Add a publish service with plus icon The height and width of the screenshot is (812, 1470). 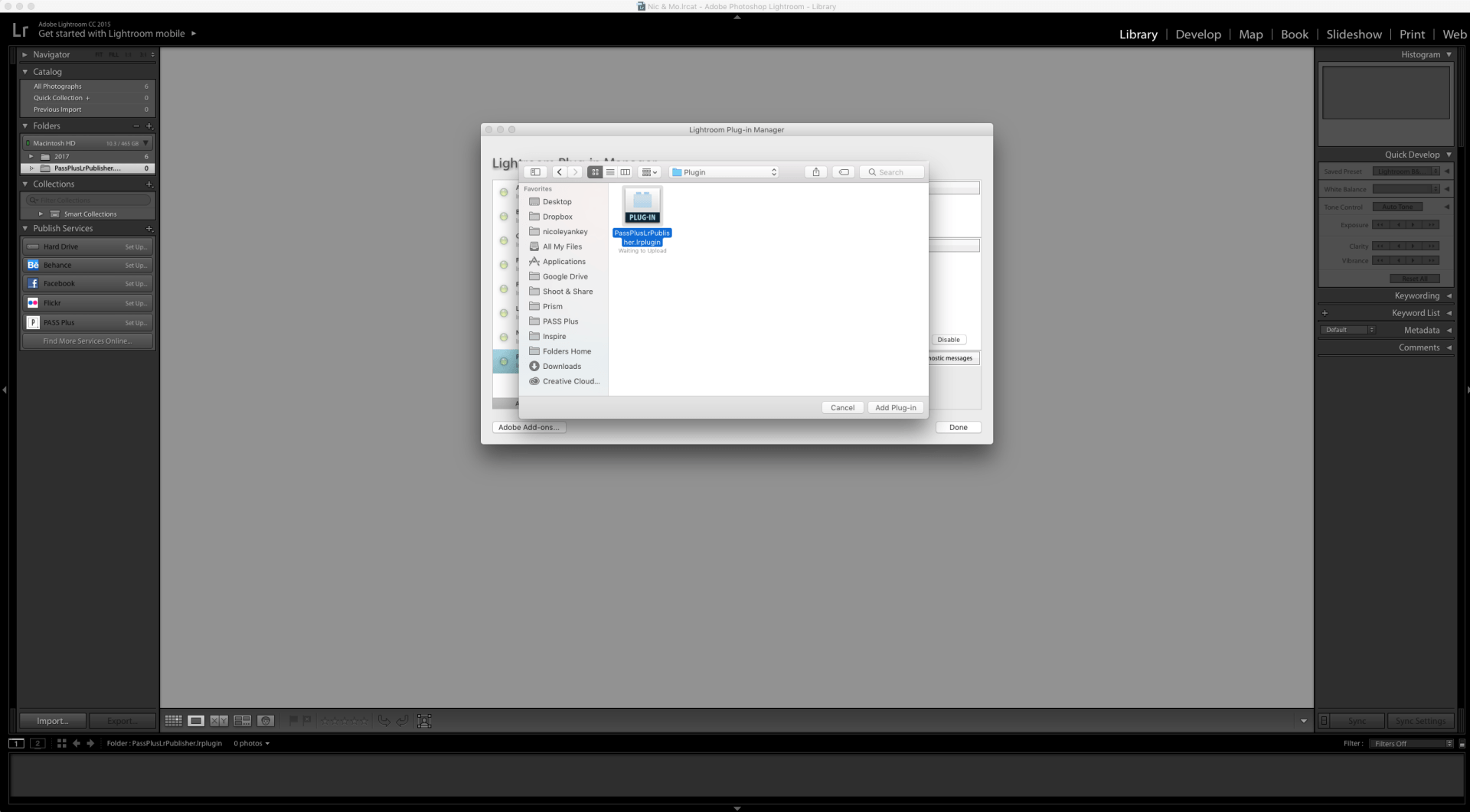149,229
